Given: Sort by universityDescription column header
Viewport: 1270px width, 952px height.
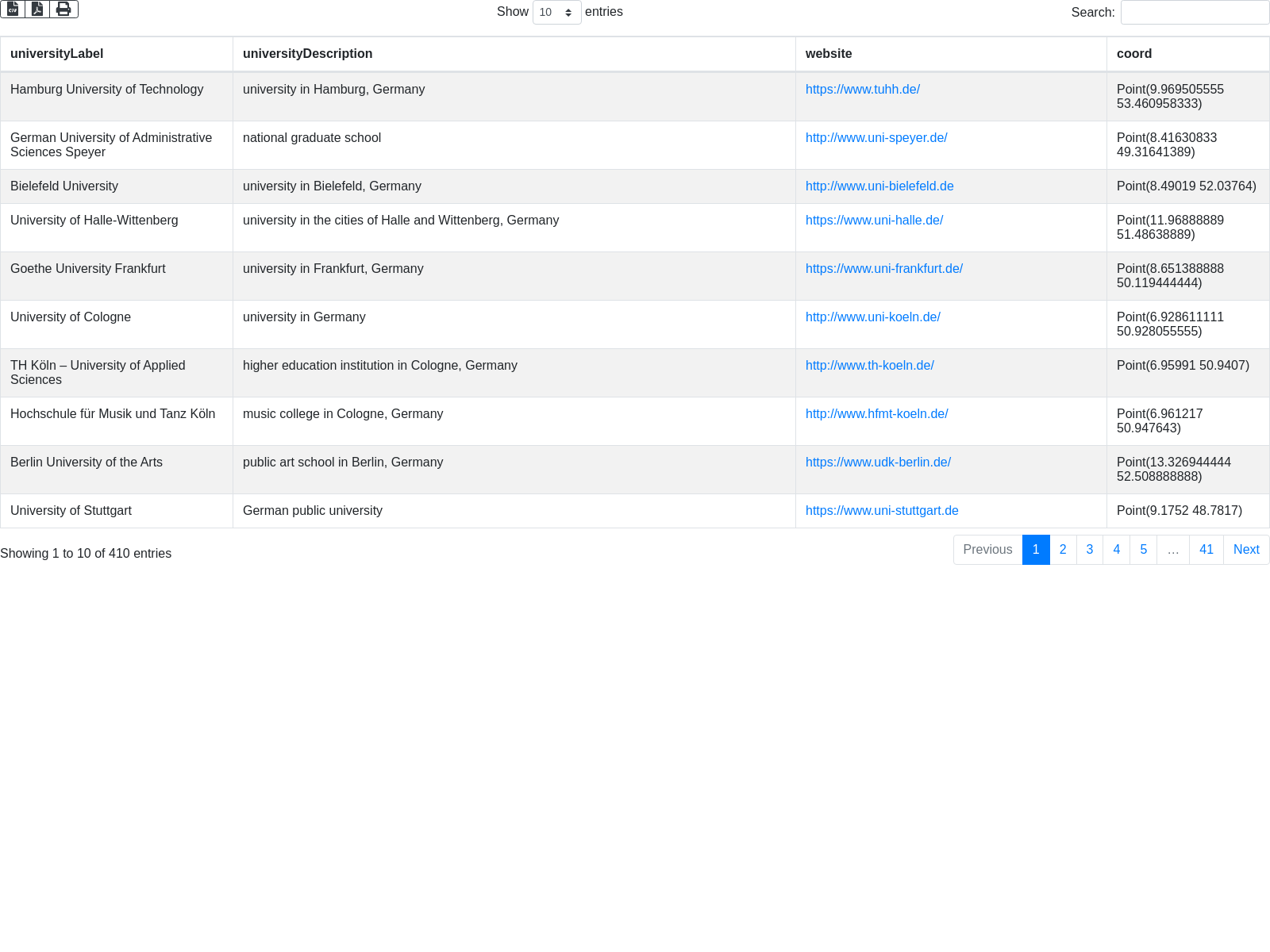Looking at the screenshot, I should (307, 54).
